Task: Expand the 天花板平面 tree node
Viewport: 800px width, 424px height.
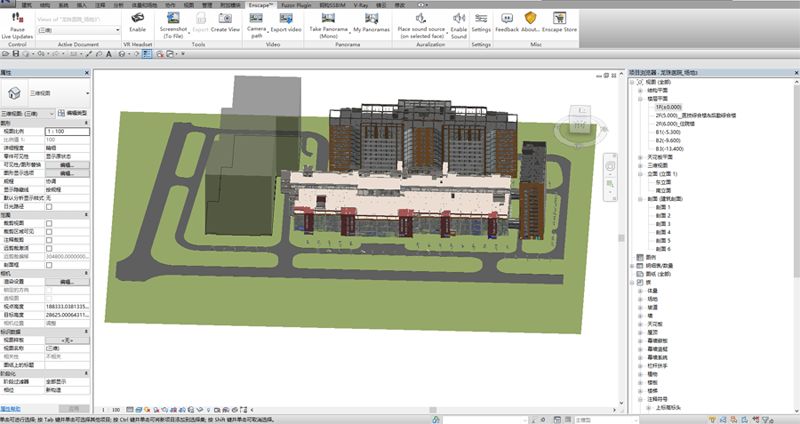Action: (640, 157)
